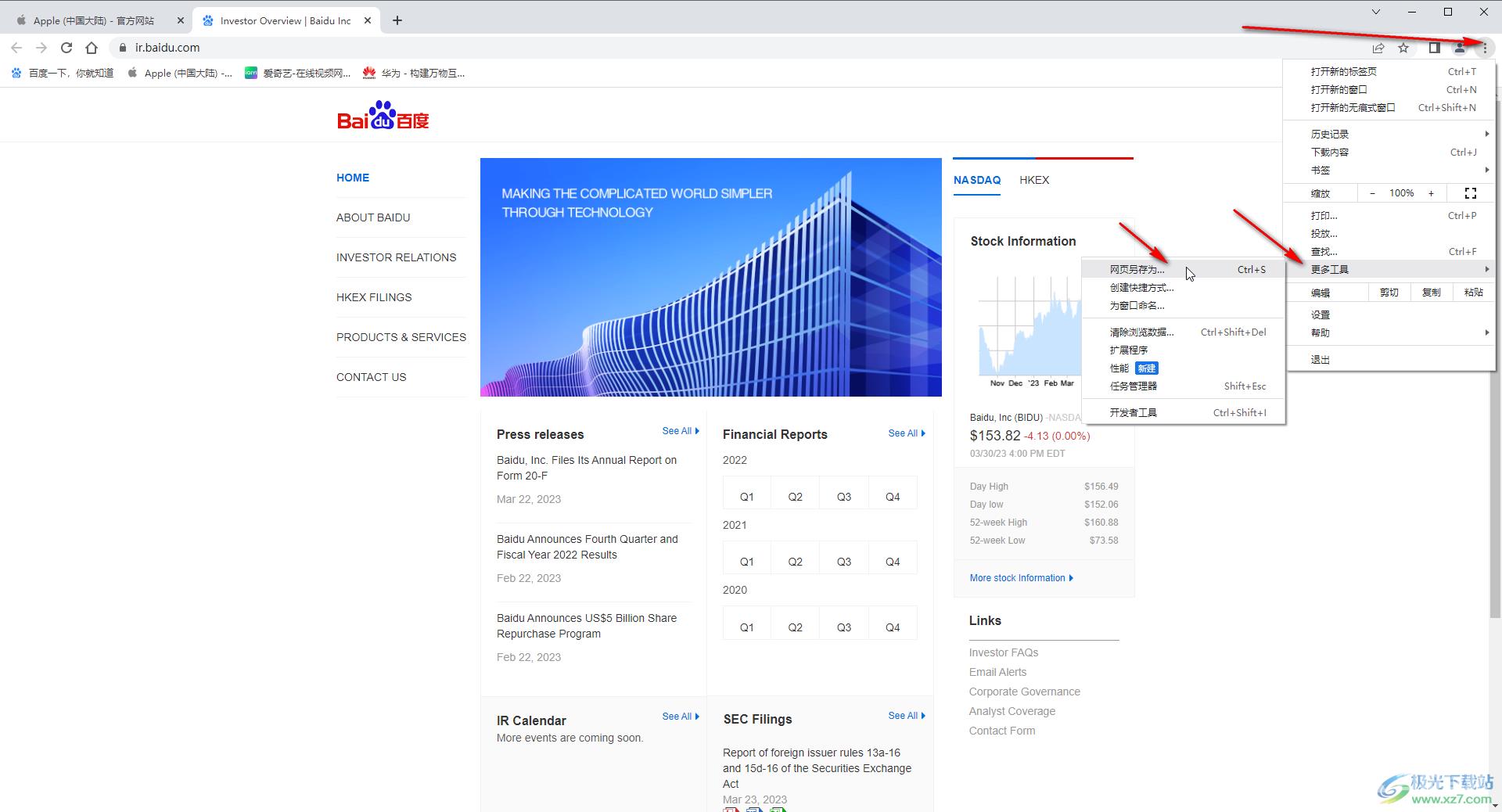Reload the current page
1502x812 pixels.
pos(66,48)
